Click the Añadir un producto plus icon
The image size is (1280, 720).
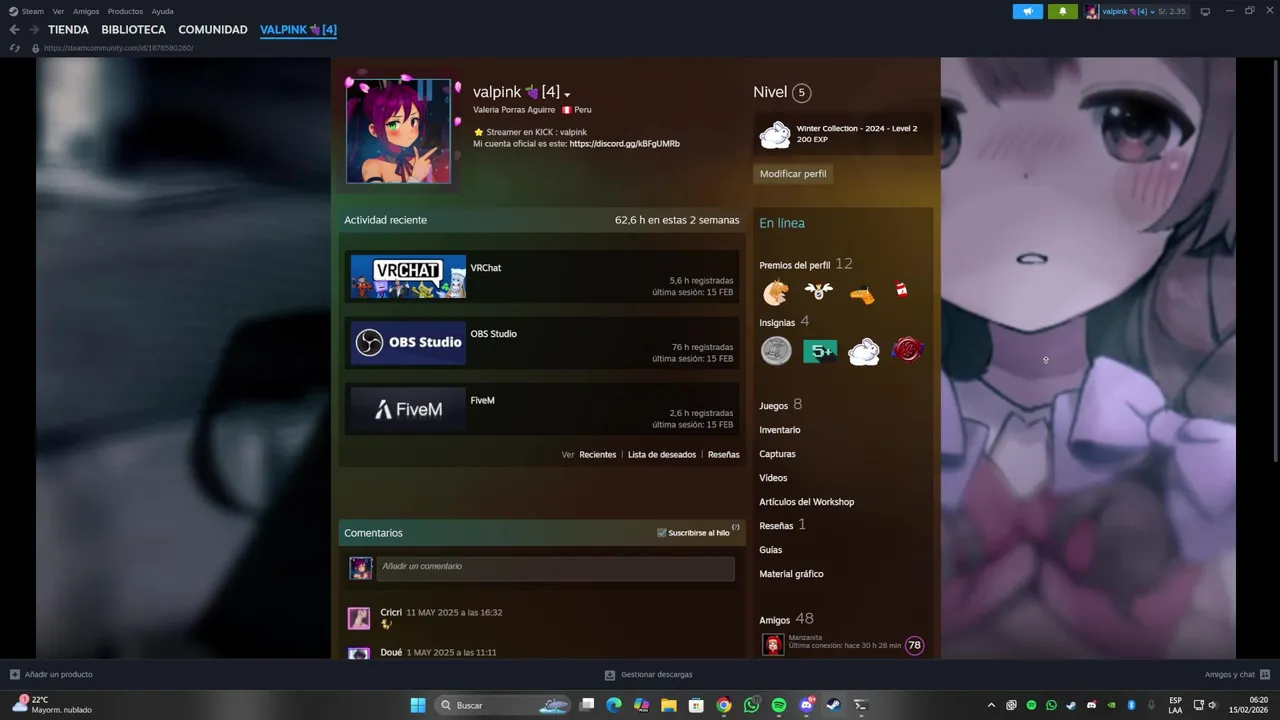pyautogui.click(x=14, y=674)
